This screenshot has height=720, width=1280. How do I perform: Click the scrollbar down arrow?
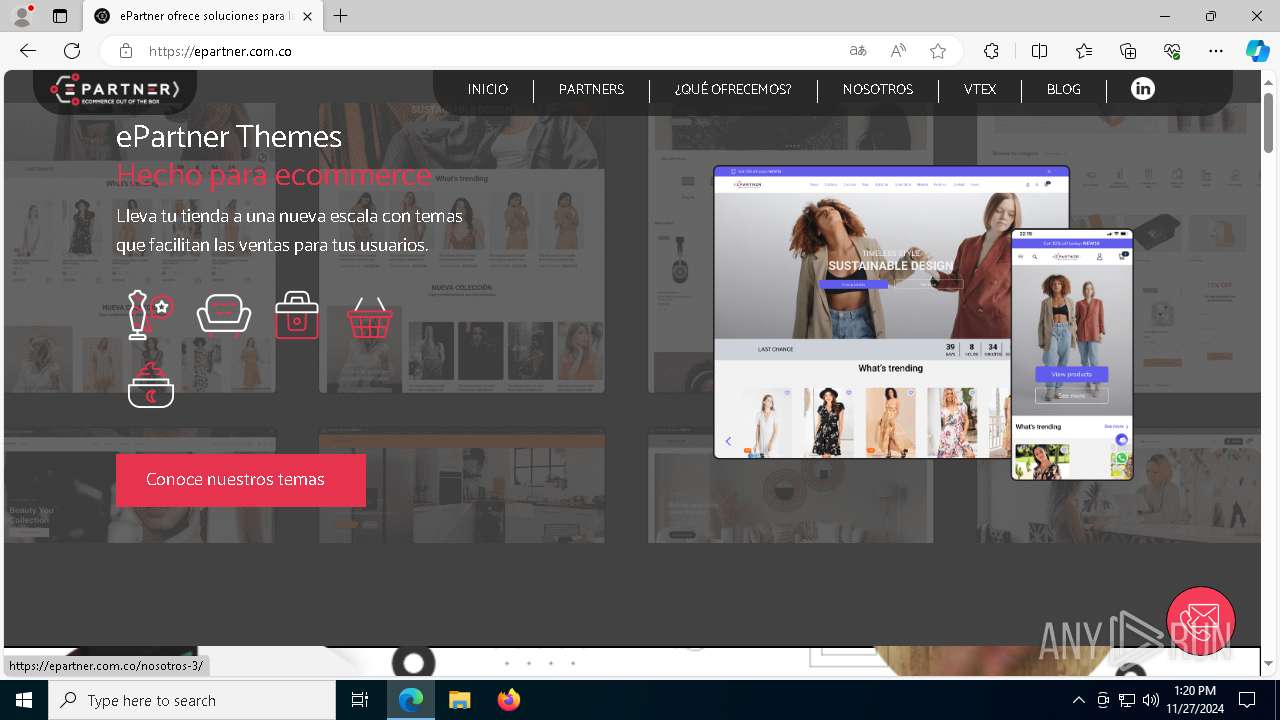tap(1268, 663)
